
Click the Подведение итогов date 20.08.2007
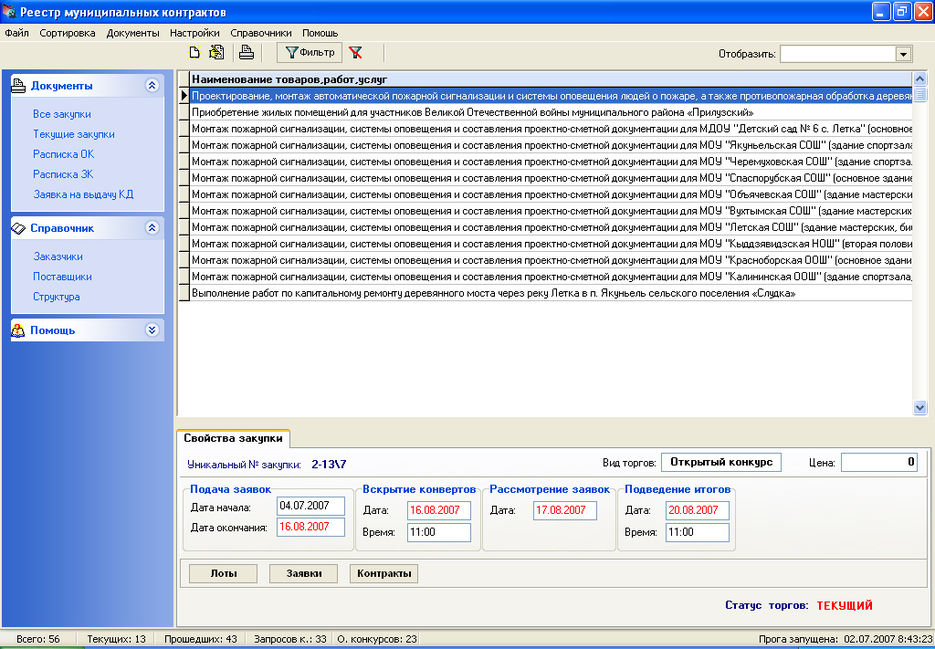click(697, 510)
